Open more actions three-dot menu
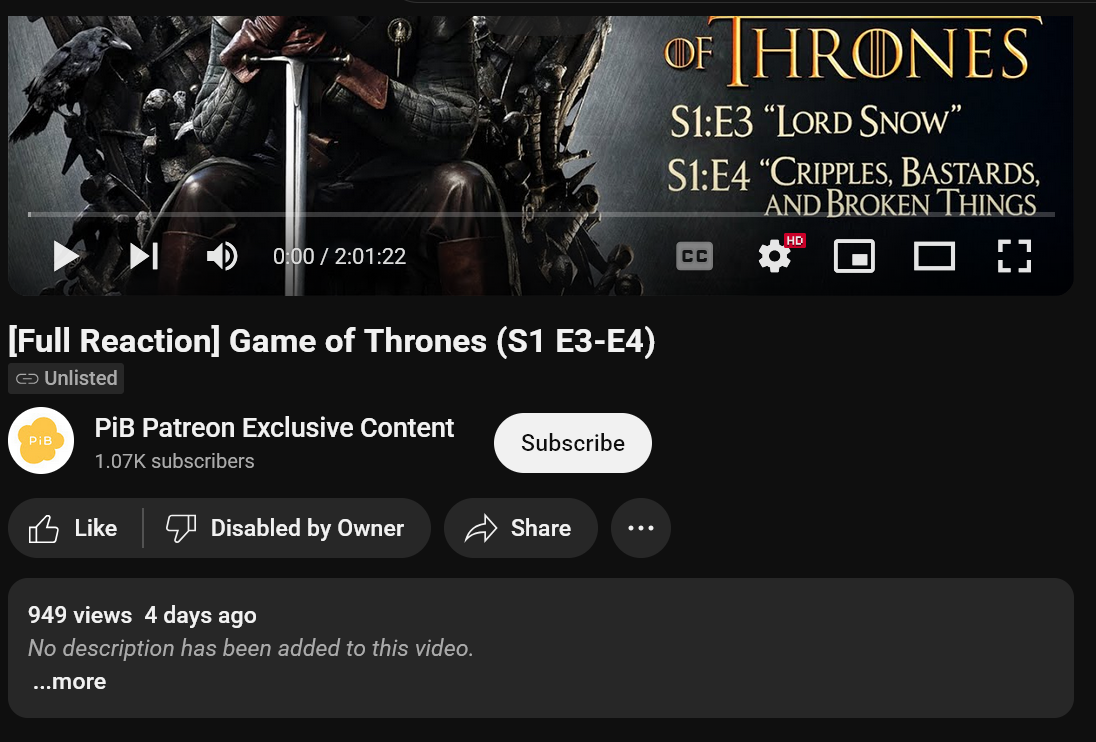Screen dimensions: 1096x742 (x=641, y=528)
